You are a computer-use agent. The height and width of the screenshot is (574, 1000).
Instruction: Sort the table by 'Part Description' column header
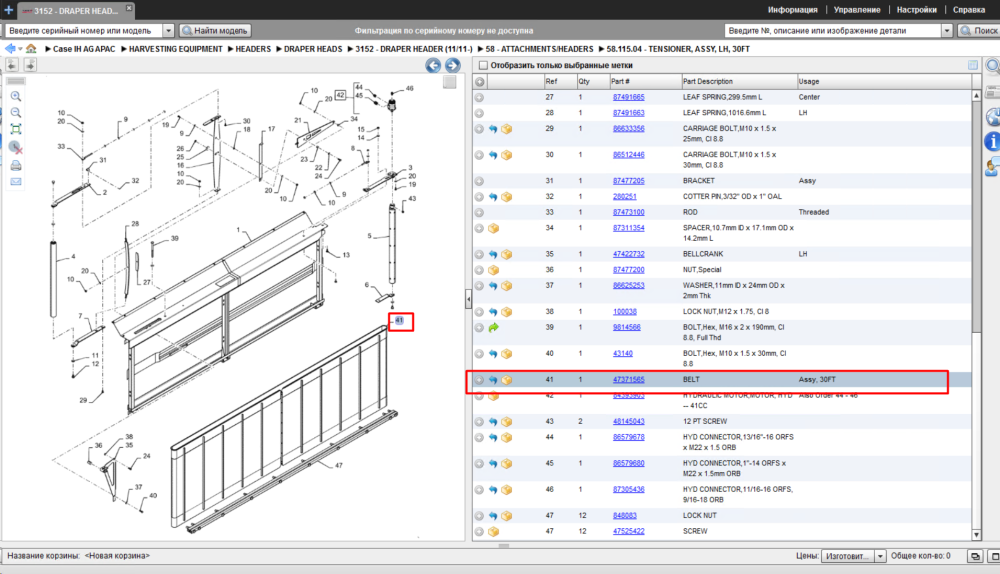coord(739,82)
